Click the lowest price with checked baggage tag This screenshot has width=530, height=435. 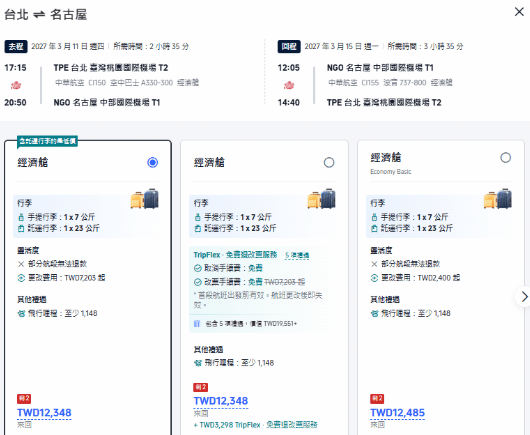[x=47, y=141]
